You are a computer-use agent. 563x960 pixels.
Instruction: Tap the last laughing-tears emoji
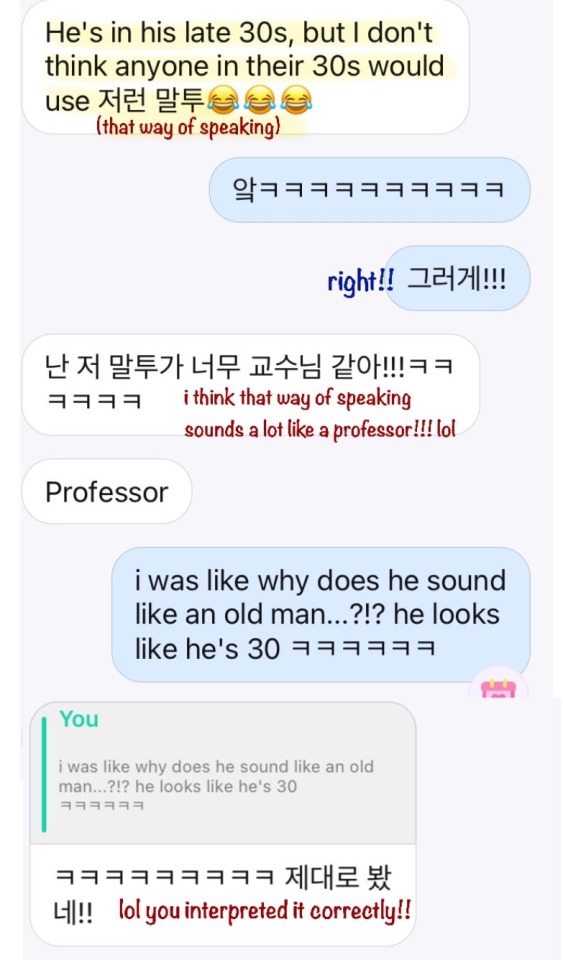pos(296,100)
